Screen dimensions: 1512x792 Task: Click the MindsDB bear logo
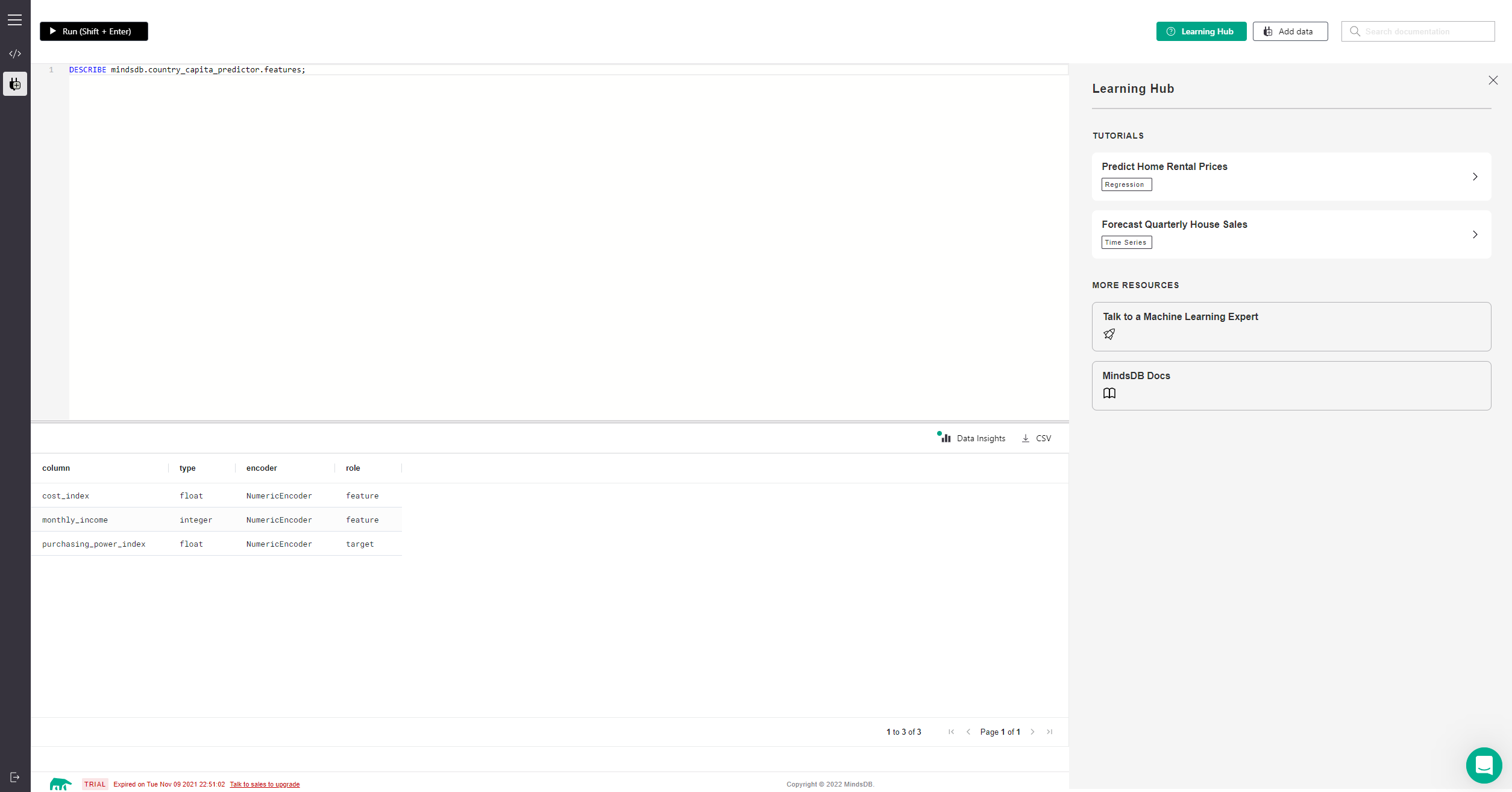point(60,784)
